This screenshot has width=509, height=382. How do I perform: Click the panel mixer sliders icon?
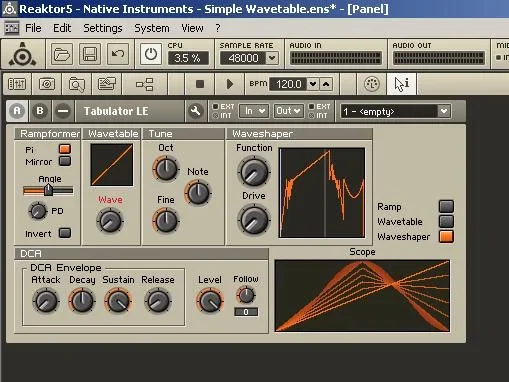pyautogui.click(x=17, y=84)
